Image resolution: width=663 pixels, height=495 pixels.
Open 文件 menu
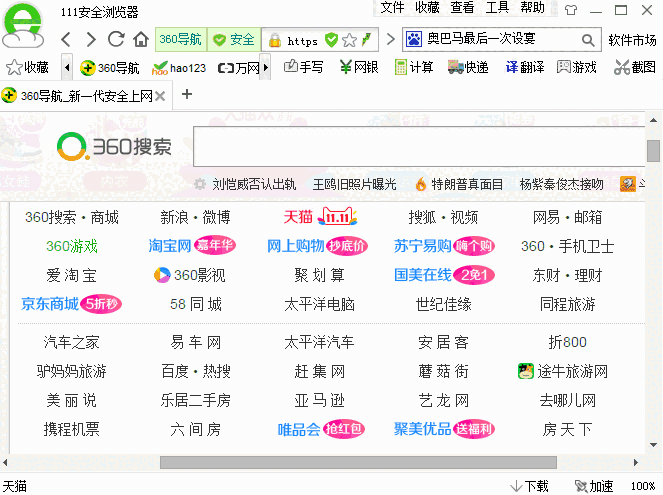pyautogui.click(x=392, y=8)
